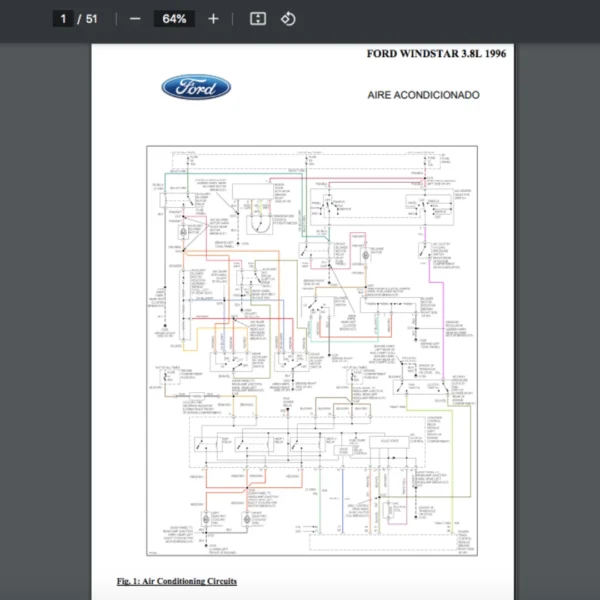
Task: Click the FORD WINDSTAR 3.8L 1996 header
Action: pyautogui.click(x=436, y=53)
